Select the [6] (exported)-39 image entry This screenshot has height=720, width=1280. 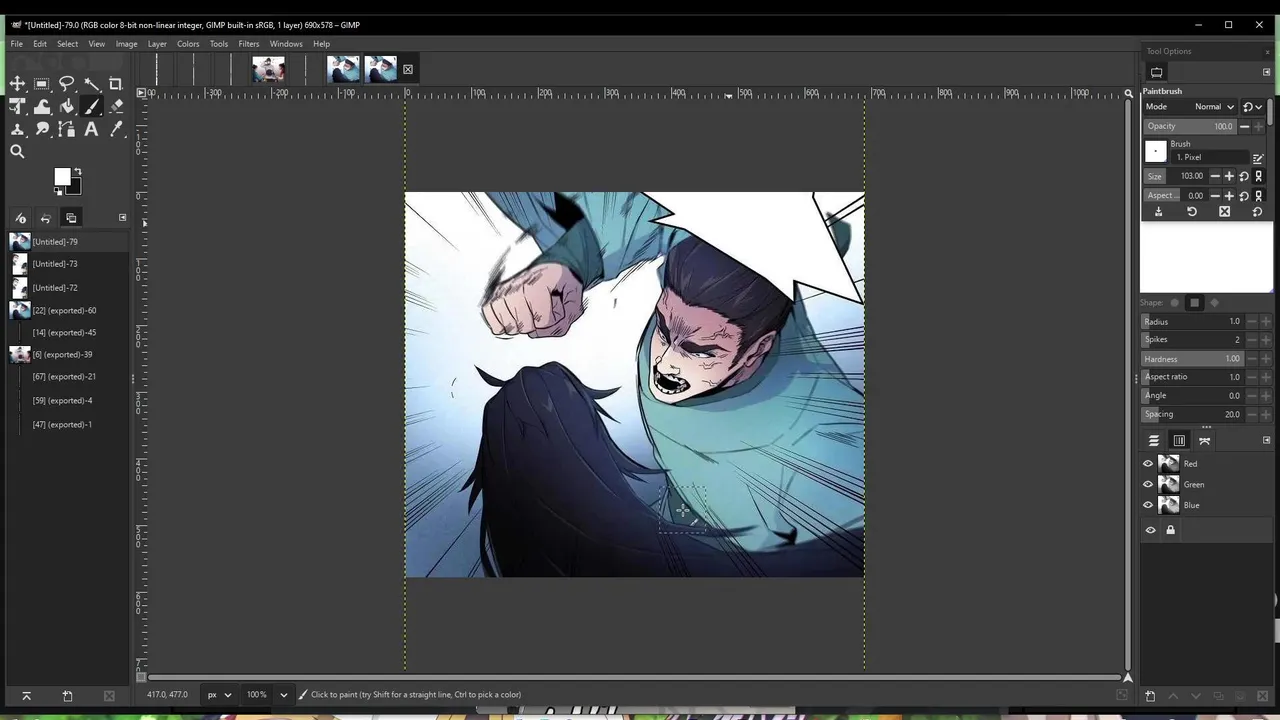click(69, 354)
